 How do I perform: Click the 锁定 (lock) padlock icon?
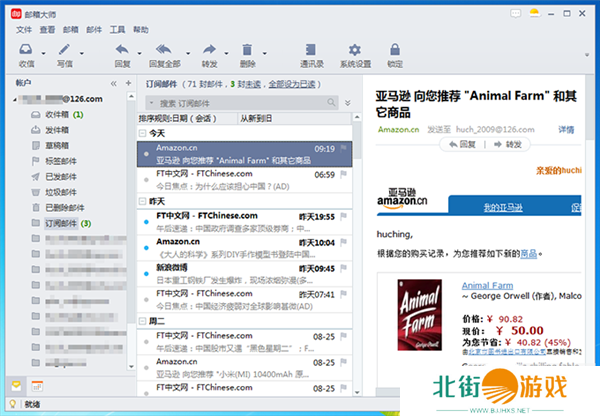pyautogui.click(x=395, y=50)
